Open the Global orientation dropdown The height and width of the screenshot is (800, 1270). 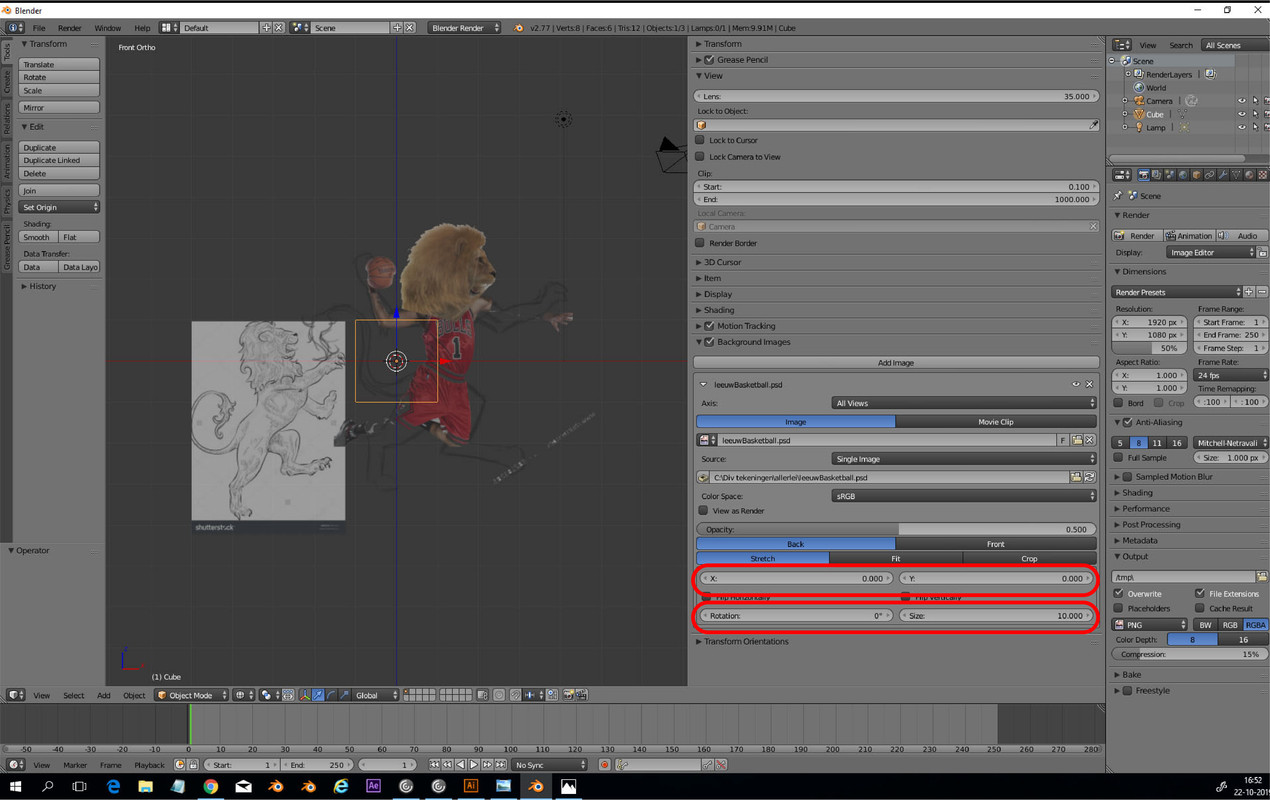tap(375, 695)
